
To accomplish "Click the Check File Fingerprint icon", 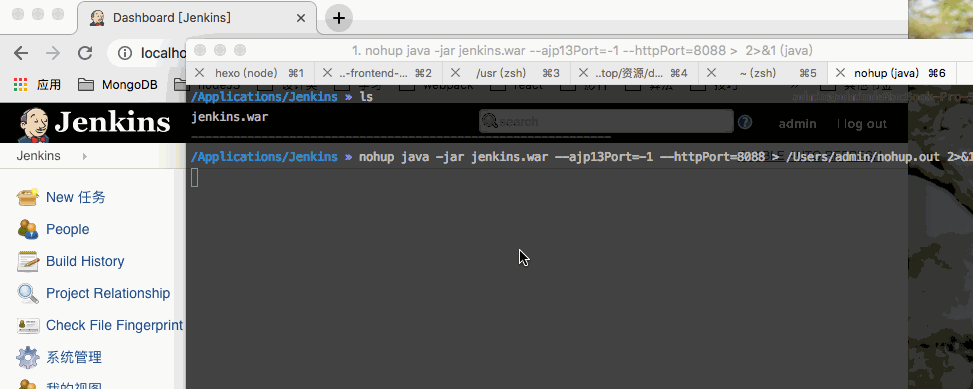I will pos(28,325).
